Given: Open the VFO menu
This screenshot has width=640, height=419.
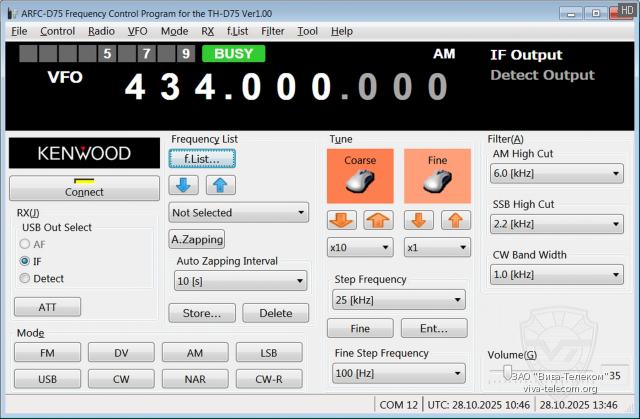Looking at the screenshot, I should [138, 31].
